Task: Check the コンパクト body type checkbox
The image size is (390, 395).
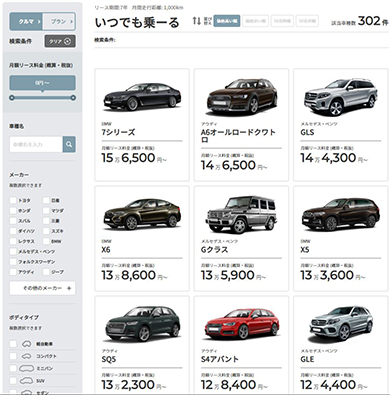Action: tap(13, 356)
